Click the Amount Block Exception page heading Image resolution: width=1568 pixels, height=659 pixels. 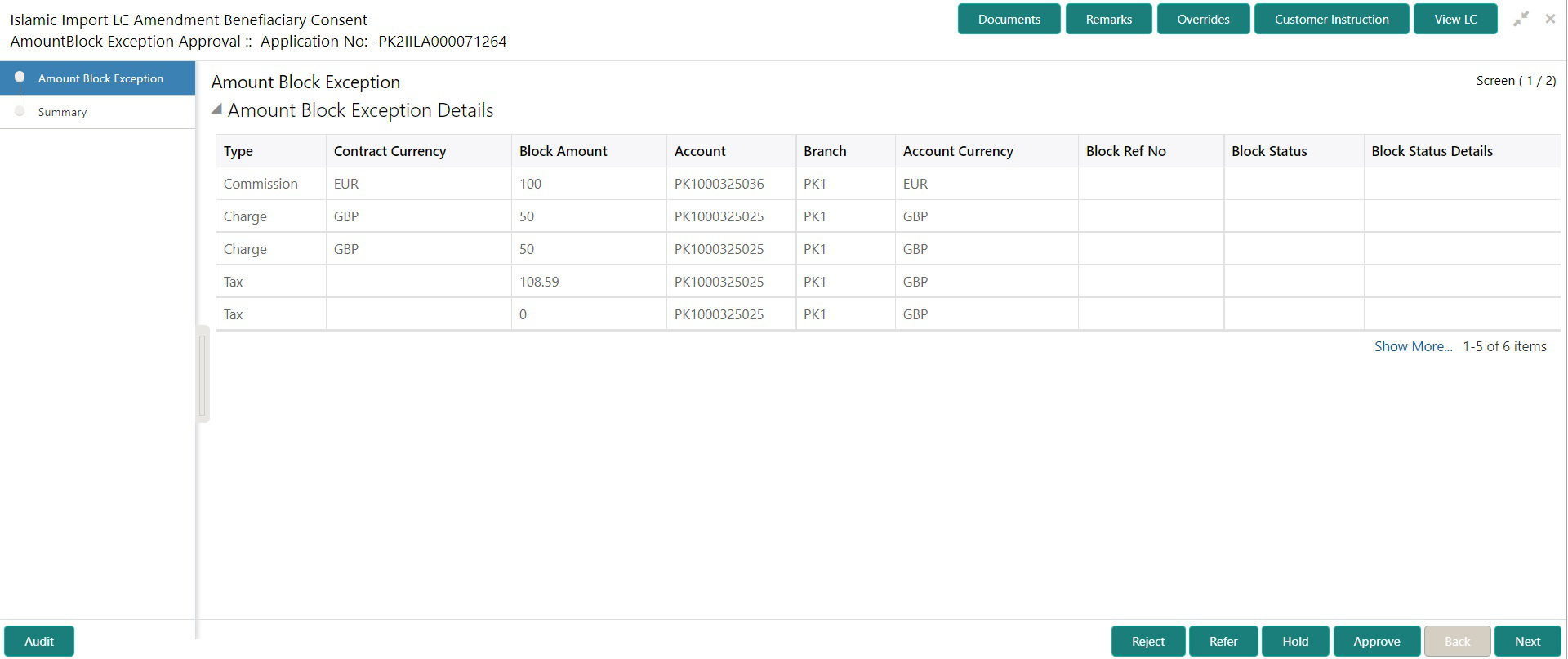305,82
